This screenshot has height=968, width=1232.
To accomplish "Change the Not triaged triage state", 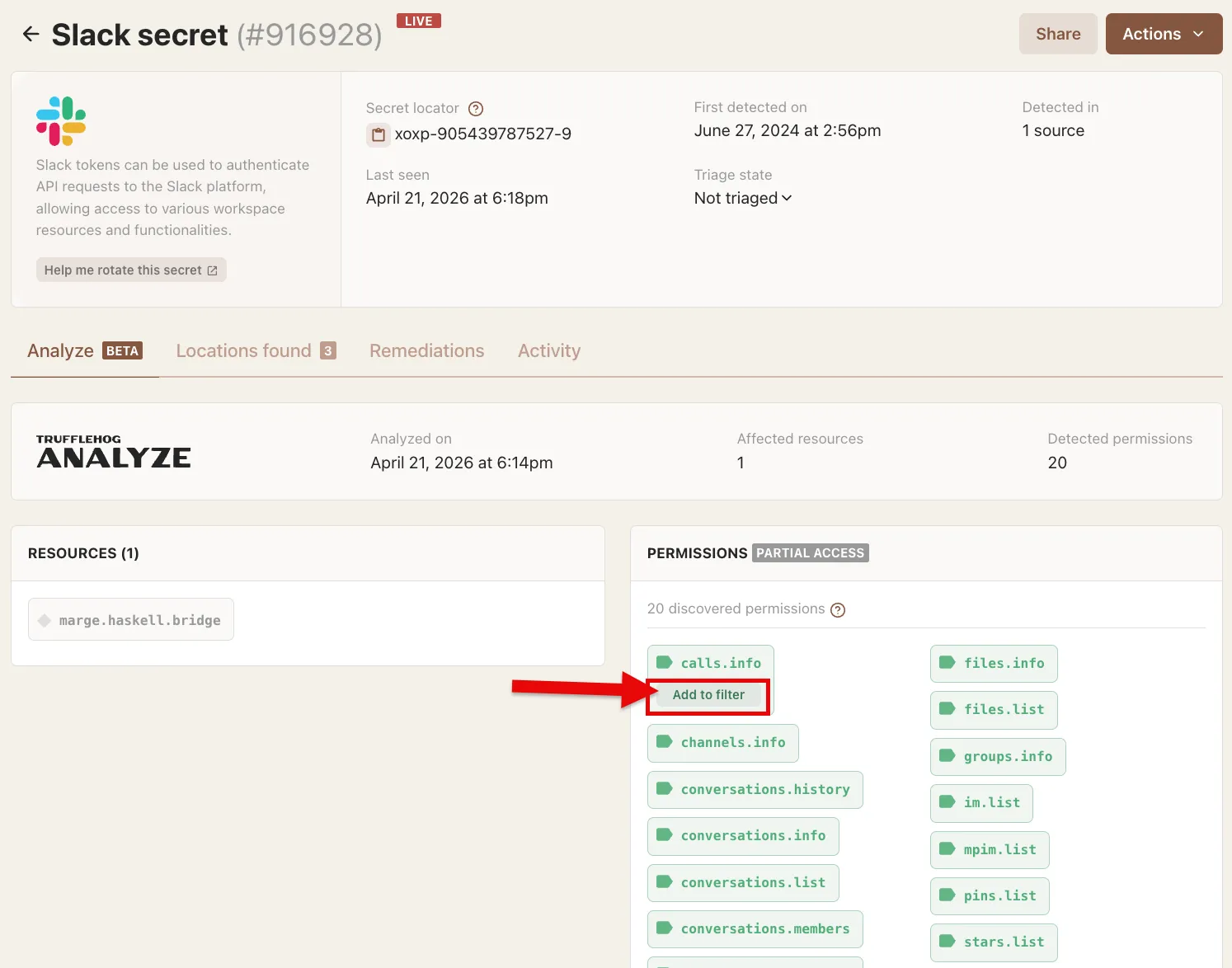I will pos(742,198).
